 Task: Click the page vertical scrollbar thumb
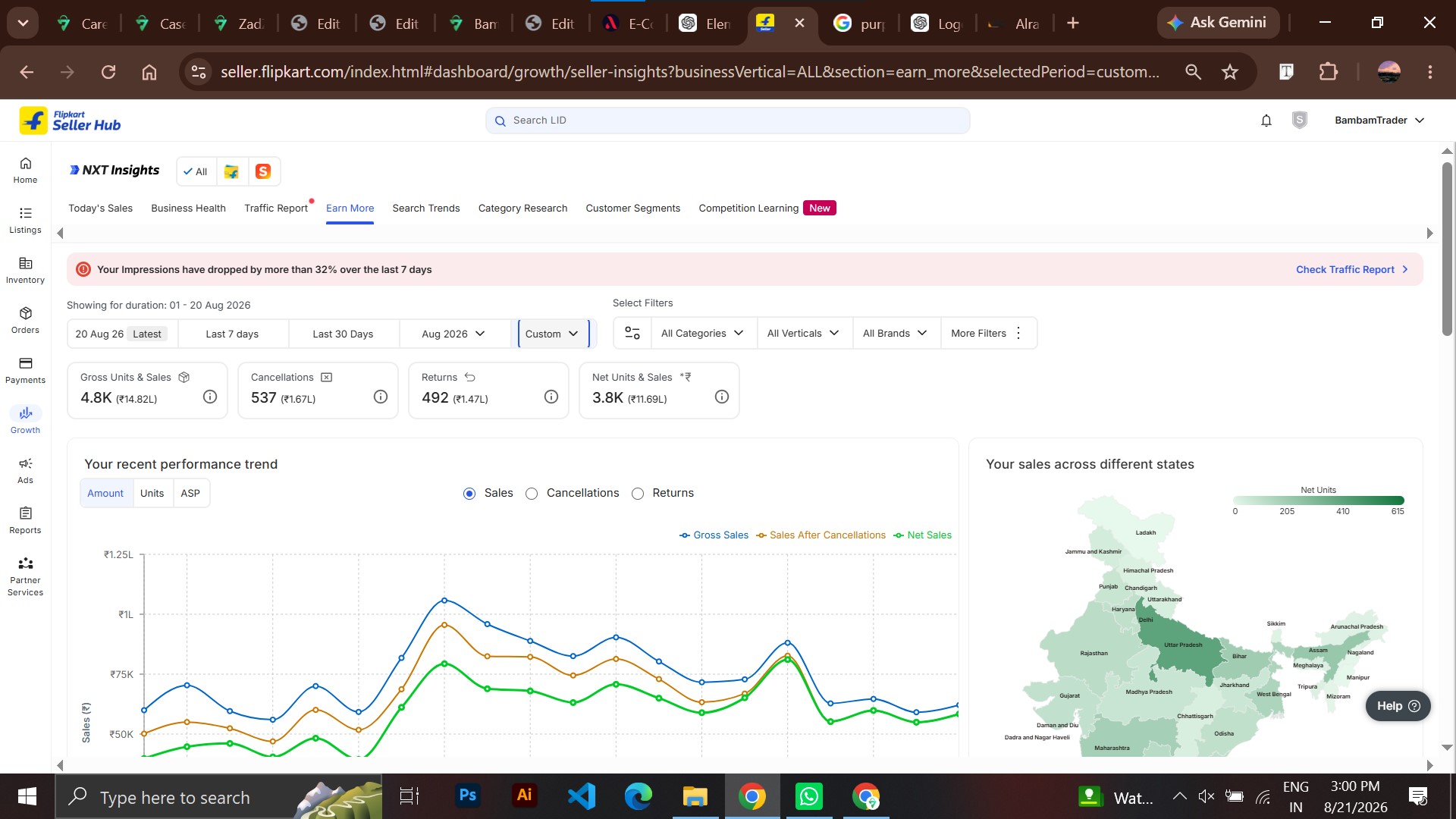coord(1447,248)
